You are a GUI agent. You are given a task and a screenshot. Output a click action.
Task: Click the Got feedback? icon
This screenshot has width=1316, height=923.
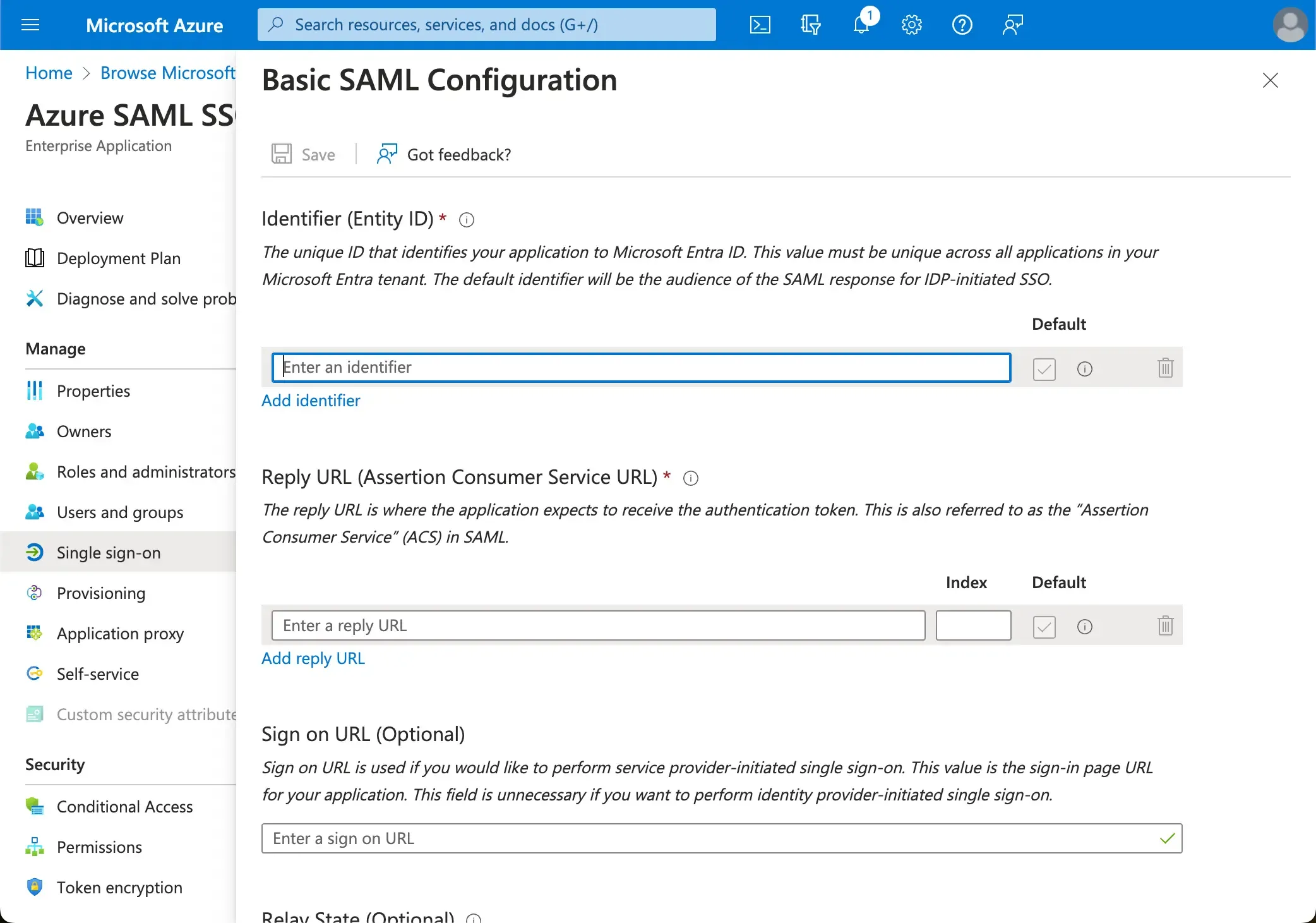point(387,155)
